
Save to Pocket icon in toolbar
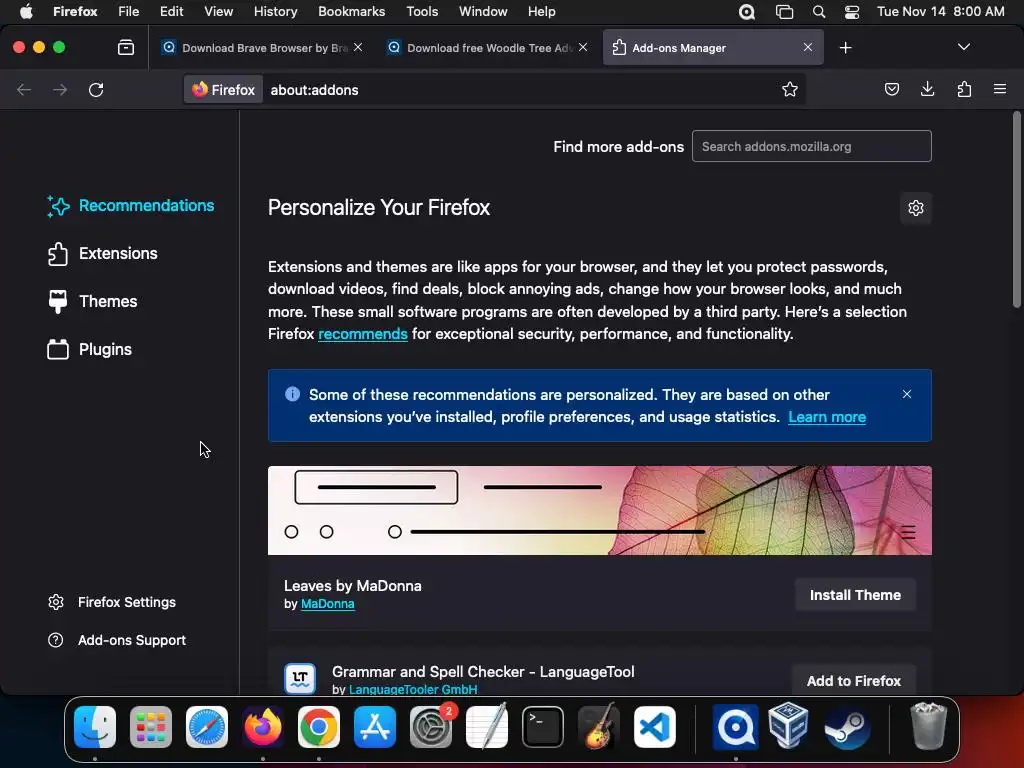[891, 89]
